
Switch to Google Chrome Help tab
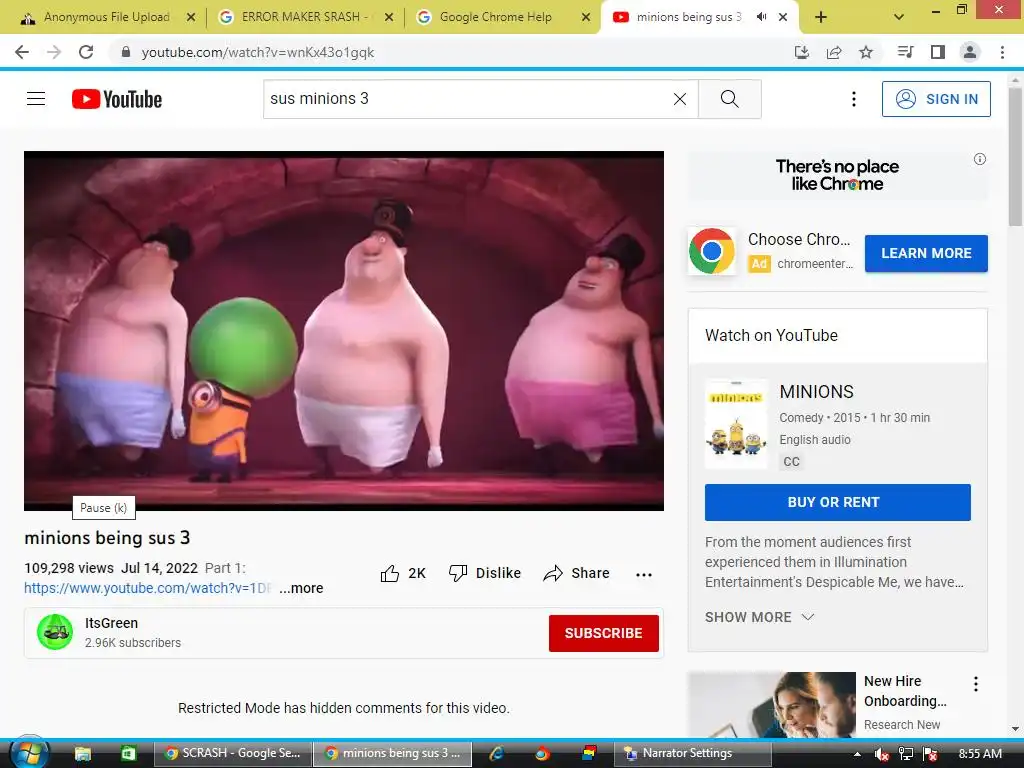(495, 17)
